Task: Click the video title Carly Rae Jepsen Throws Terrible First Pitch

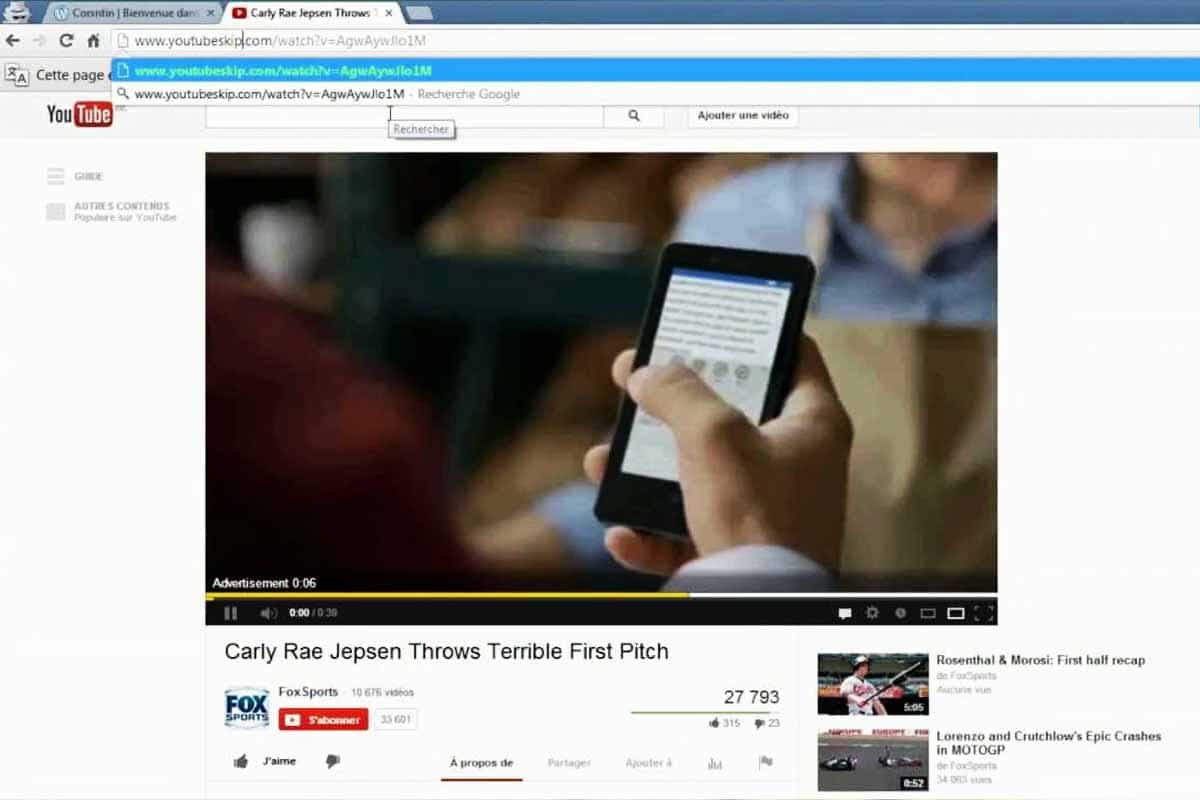Action: pyautogui.click(x=446, y=651)
